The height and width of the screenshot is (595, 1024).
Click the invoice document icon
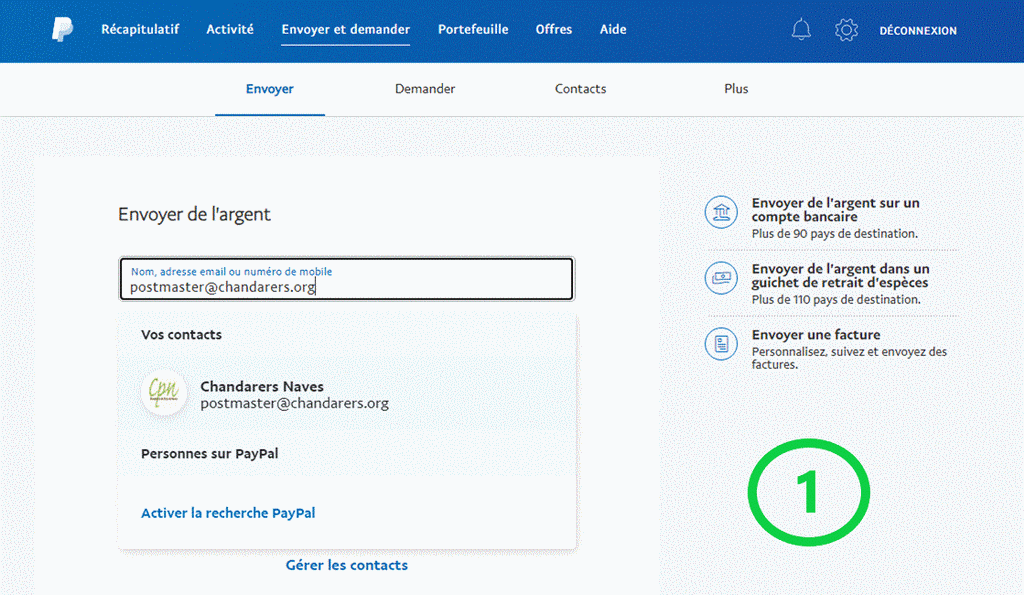[721, 344]
